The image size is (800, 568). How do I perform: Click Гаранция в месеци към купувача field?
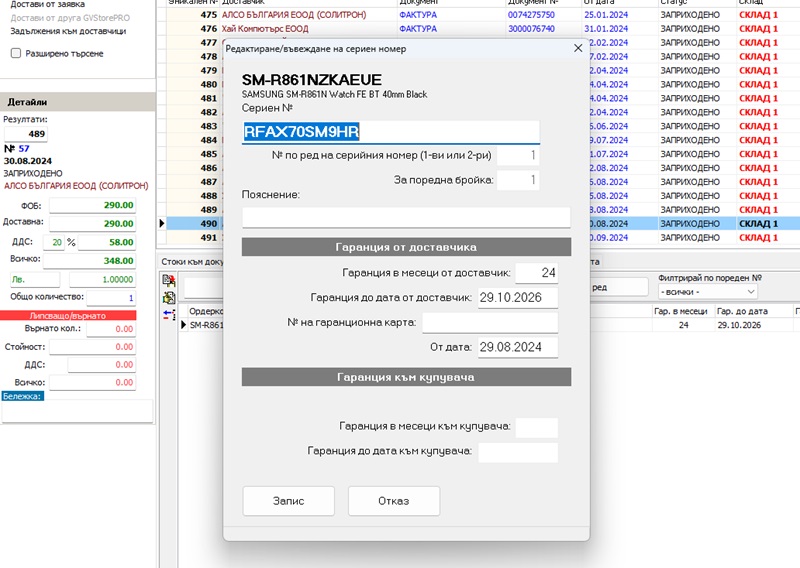[x=536, y=427]
